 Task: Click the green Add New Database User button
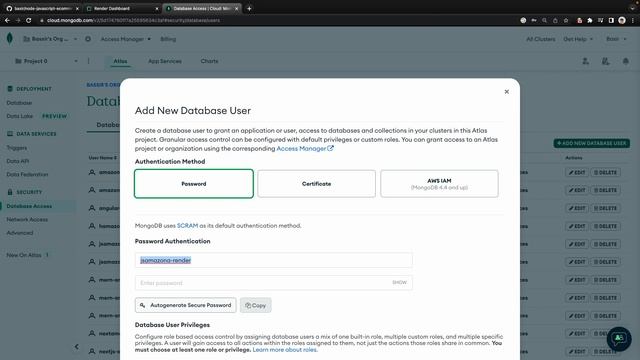[x=591, y=143]
